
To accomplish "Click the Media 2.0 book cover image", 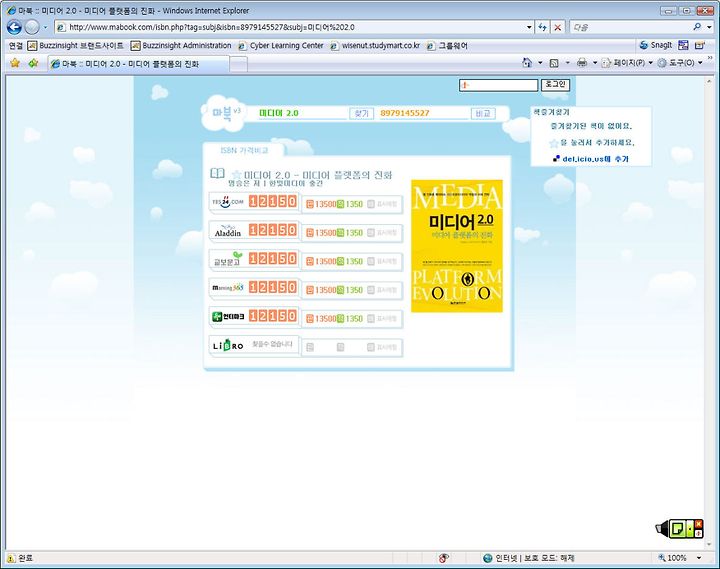I will pyautogui.click(x=457, y=246).
